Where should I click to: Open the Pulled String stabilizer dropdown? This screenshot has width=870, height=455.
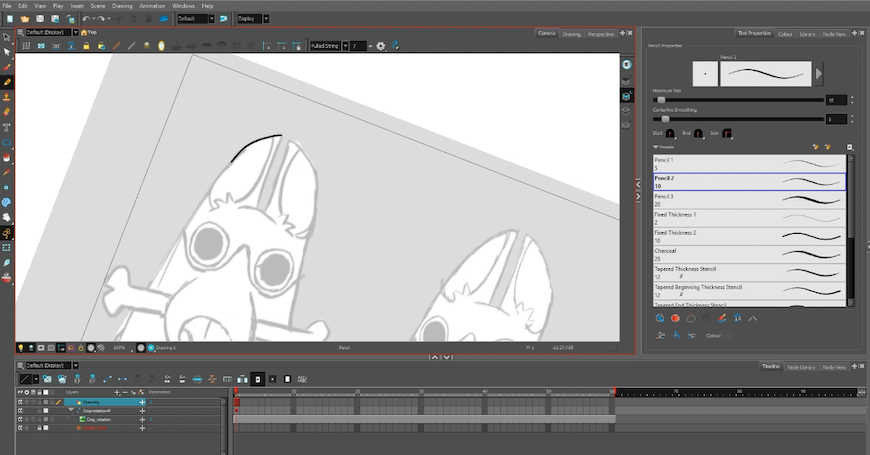pyautogui.click(x=345, y=46)
